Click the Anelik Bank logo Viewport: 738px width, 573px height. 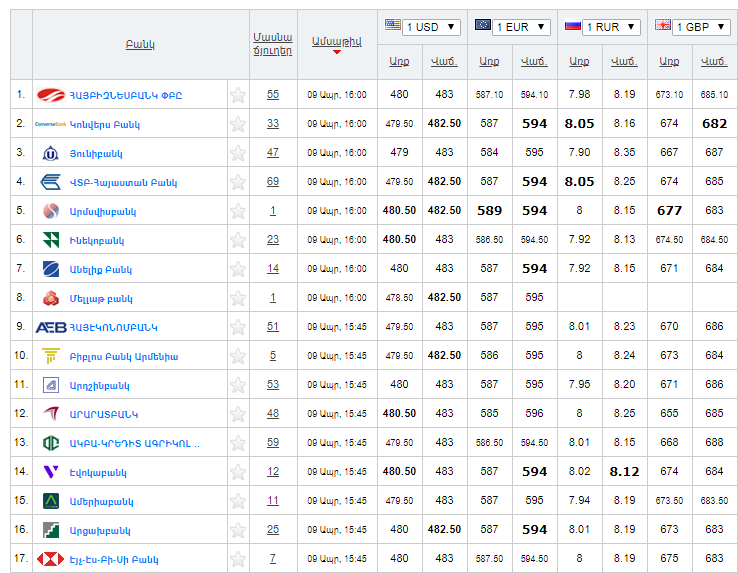51,269
